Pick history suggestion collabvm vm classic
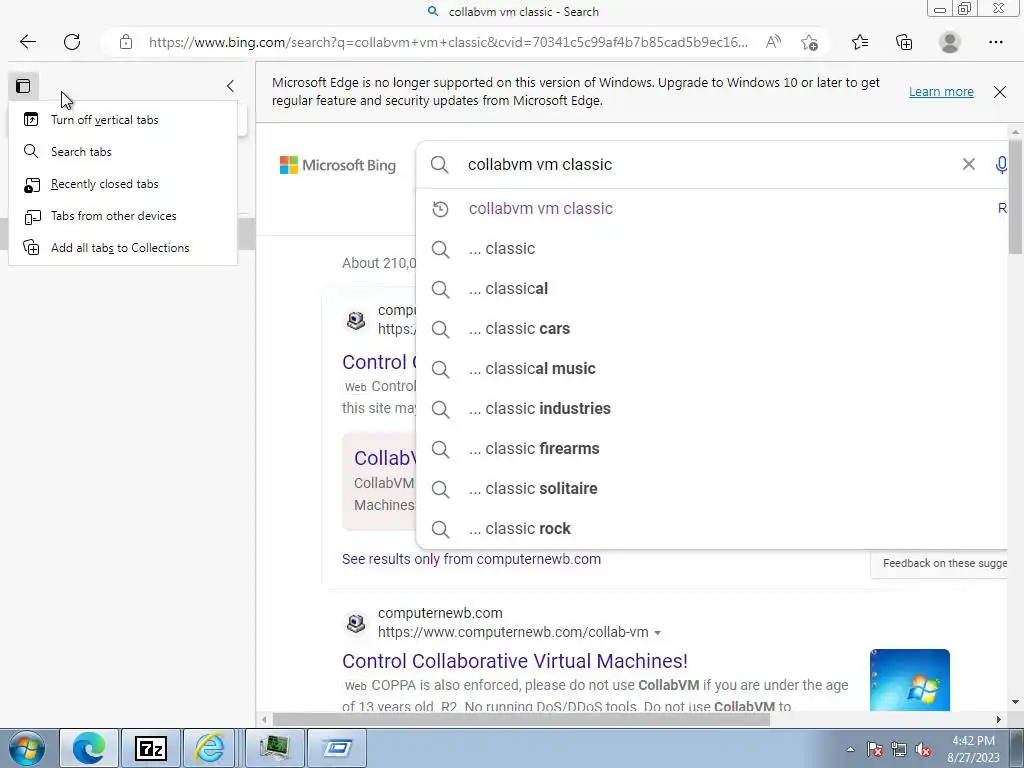Image resolution: width=1024 pixels, height=768 pixels. pyautogui.click(x=712, y=209)
